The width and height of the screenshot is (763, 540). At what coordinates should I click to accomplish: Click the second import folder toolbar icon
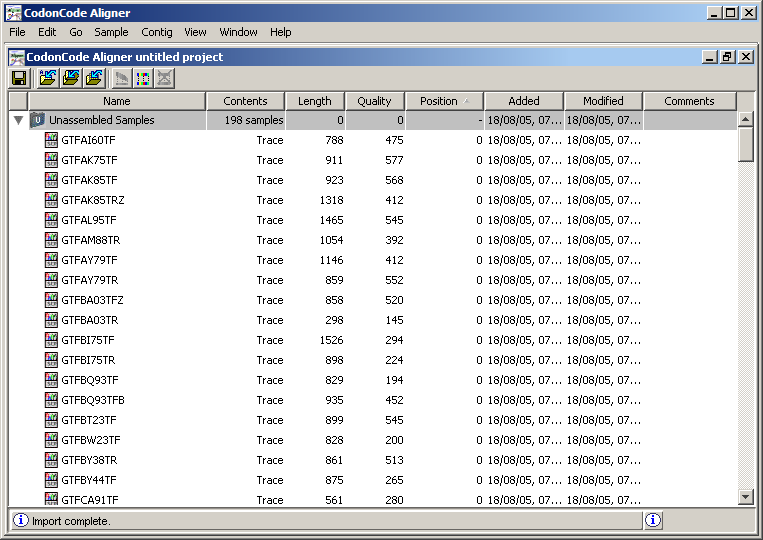click(71, 78)
